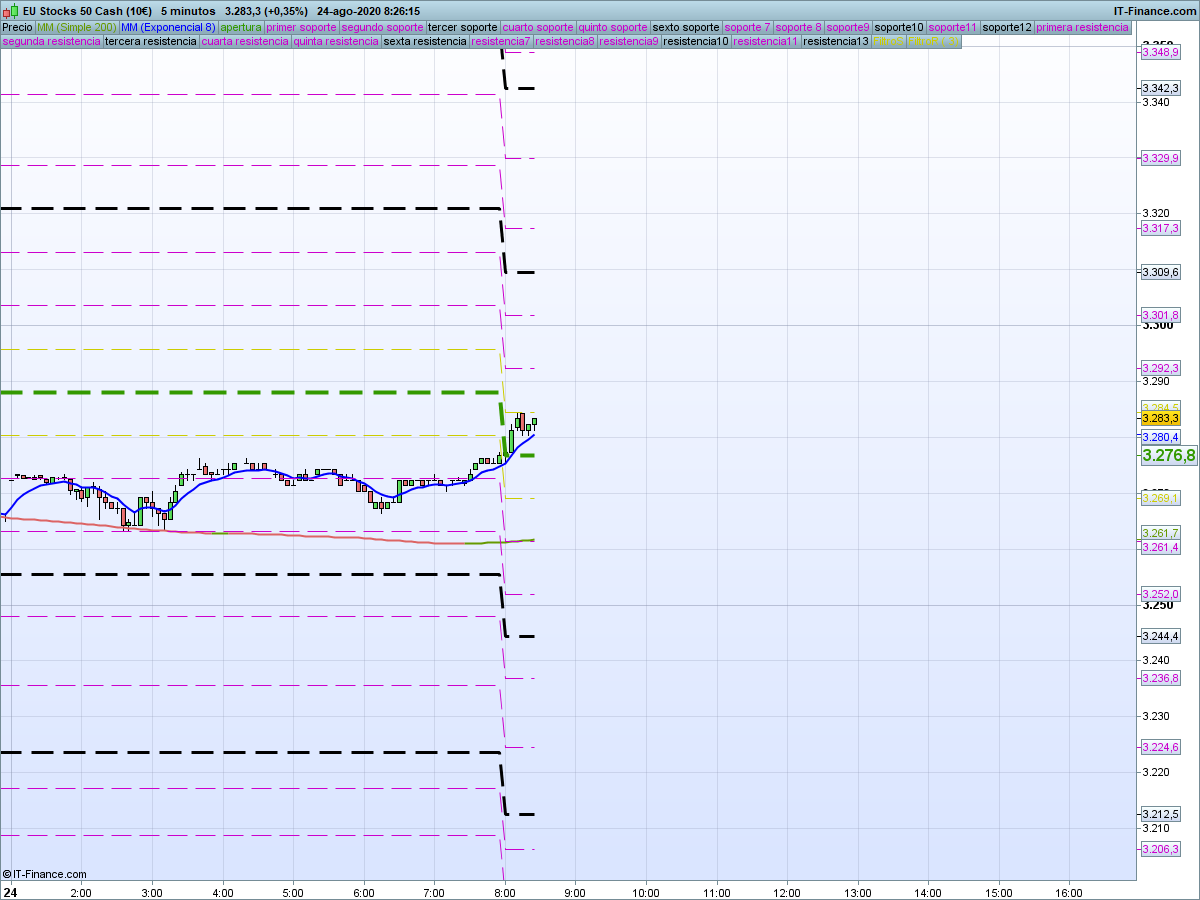Click the 'primer soporte' legend label
1200x900 pixels.
tap(301, 27)
